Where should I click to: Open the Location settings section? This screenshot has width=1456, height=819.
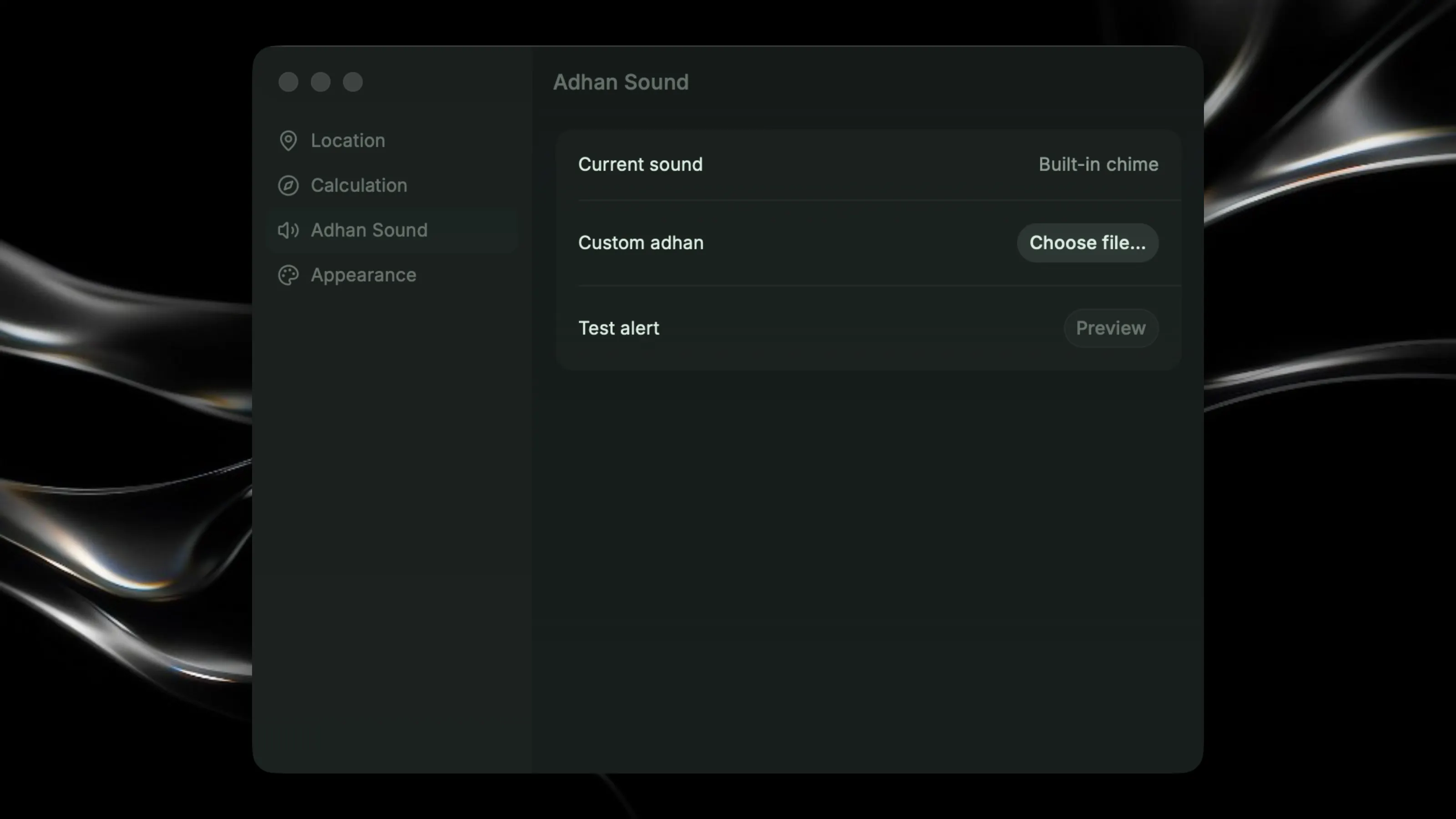coord(392,141)
